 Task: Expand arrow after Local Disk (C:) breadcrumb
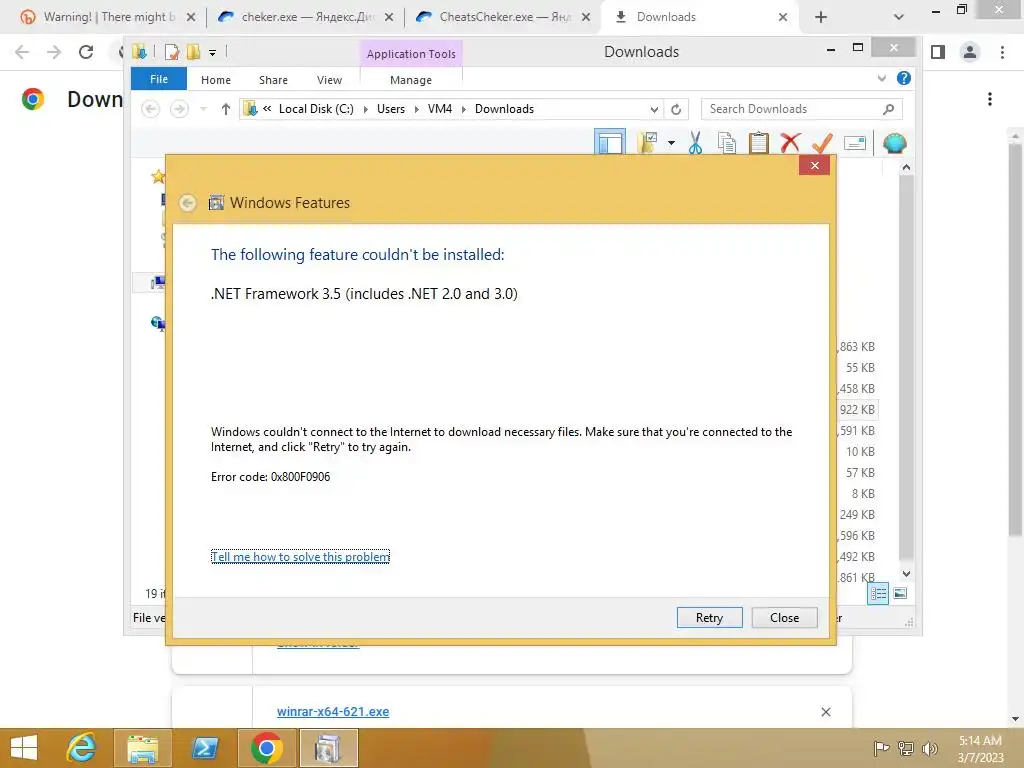click(365, 109)
